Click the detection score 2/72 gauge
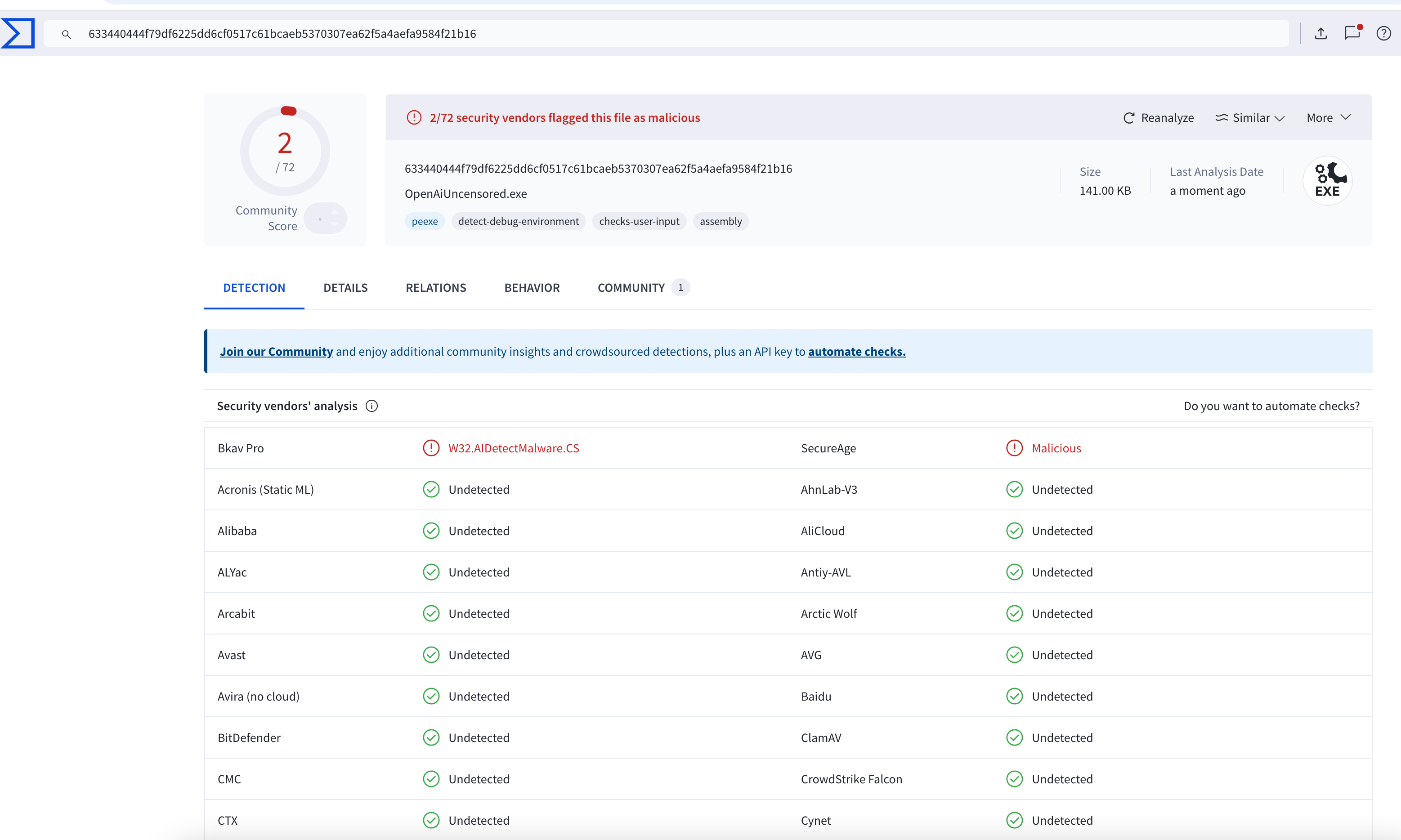 [285, 151]
